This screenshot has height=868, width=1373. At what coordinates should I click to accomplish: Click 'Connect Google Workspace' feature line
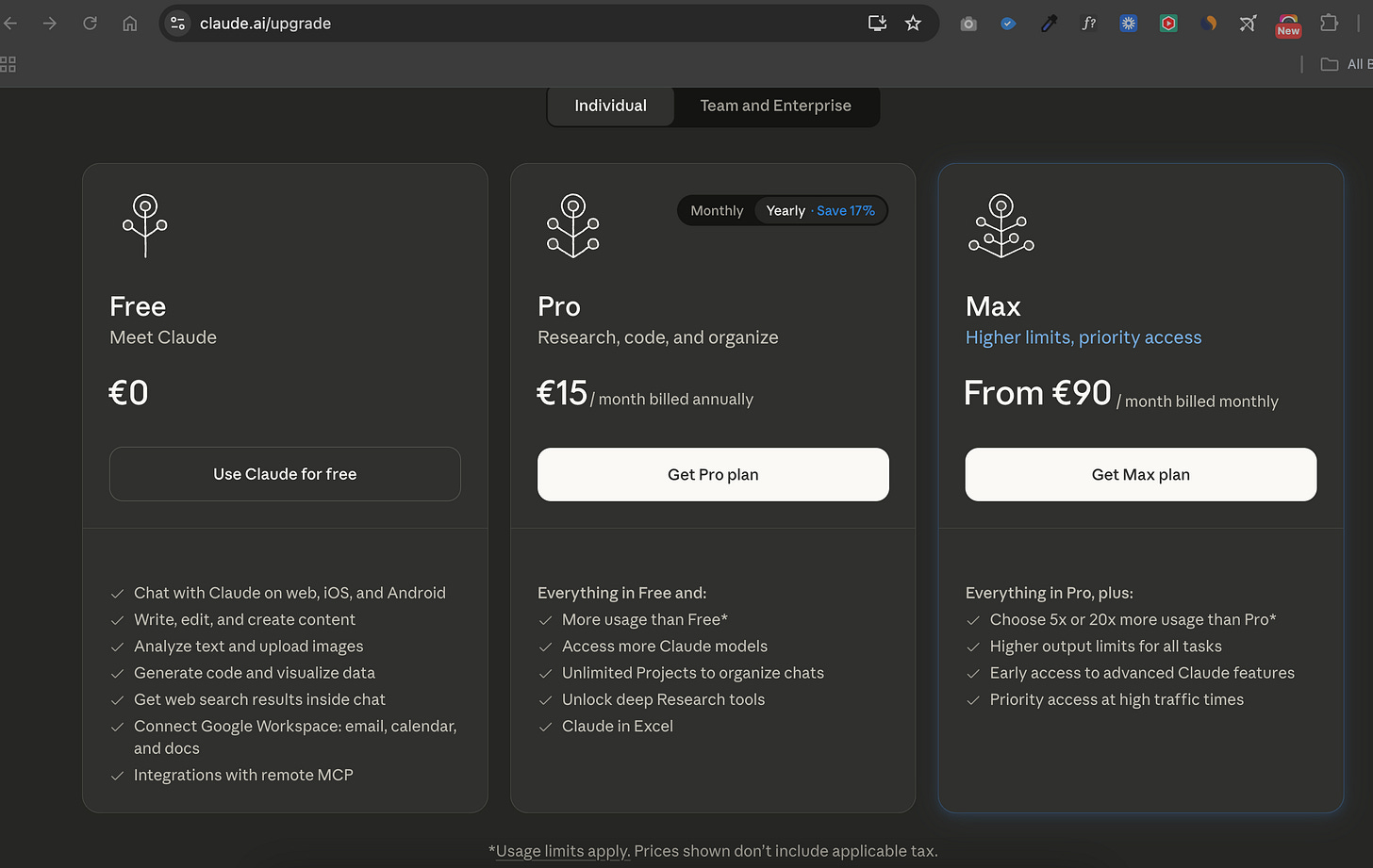point(295,737)
